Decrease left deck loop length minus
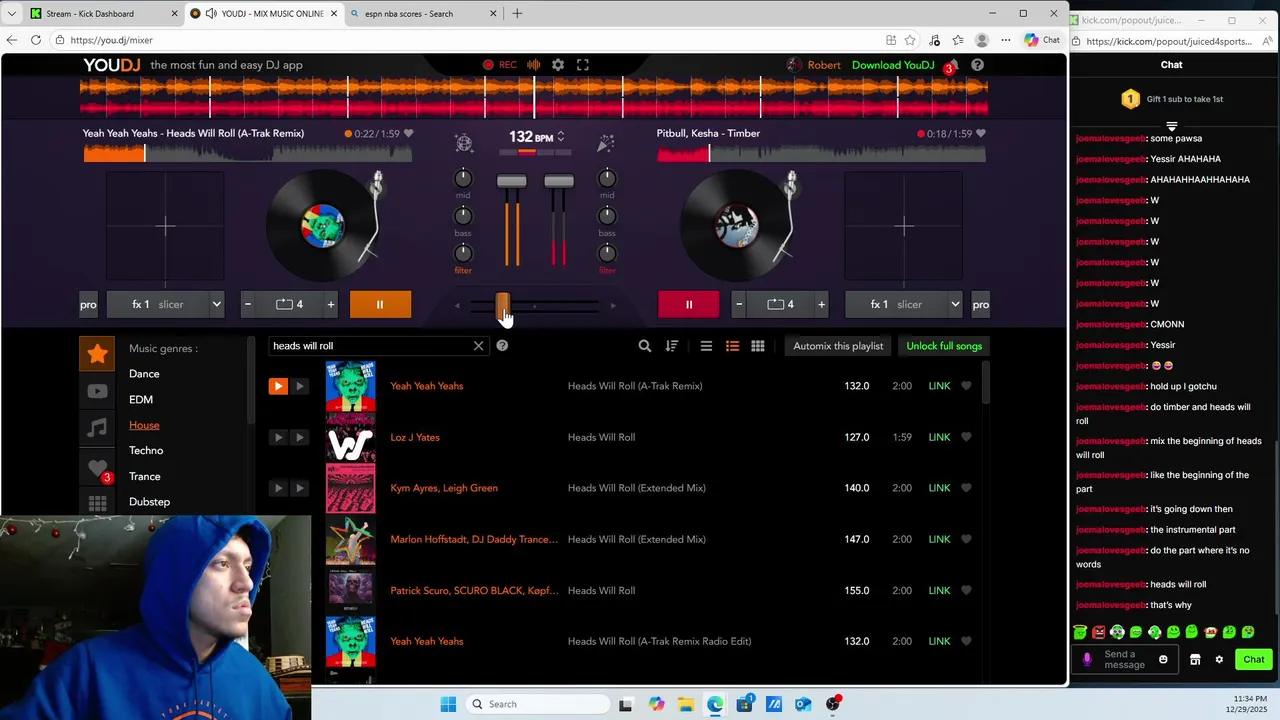 tap(247, 304)
